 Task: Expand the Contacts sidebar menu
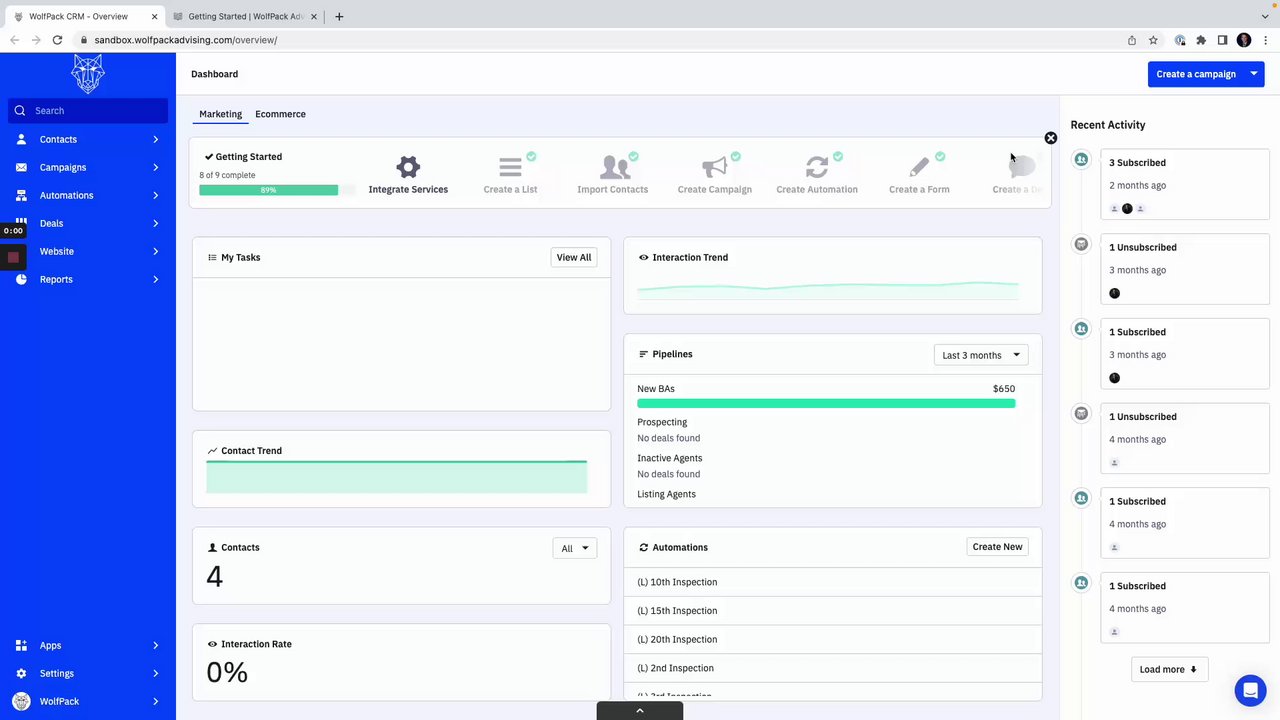88,139
